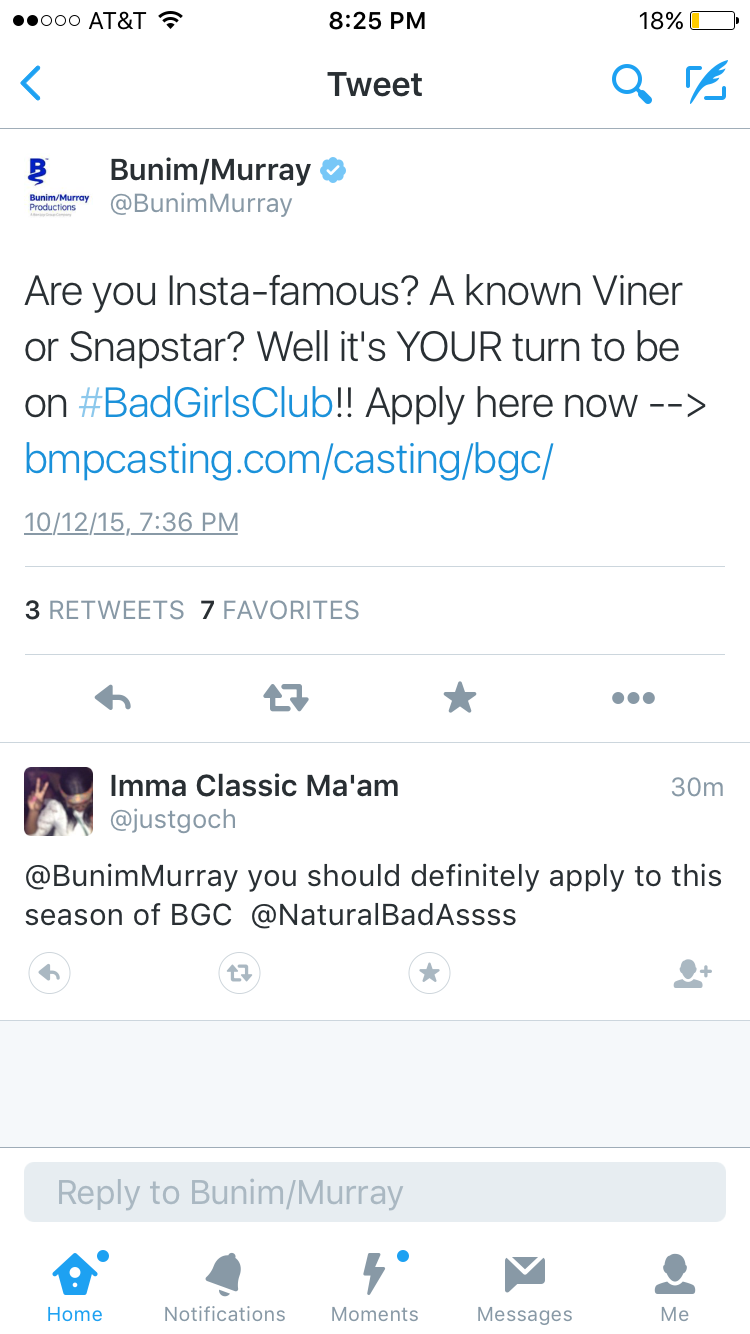View the 3 retweets list

click(105, 610)
